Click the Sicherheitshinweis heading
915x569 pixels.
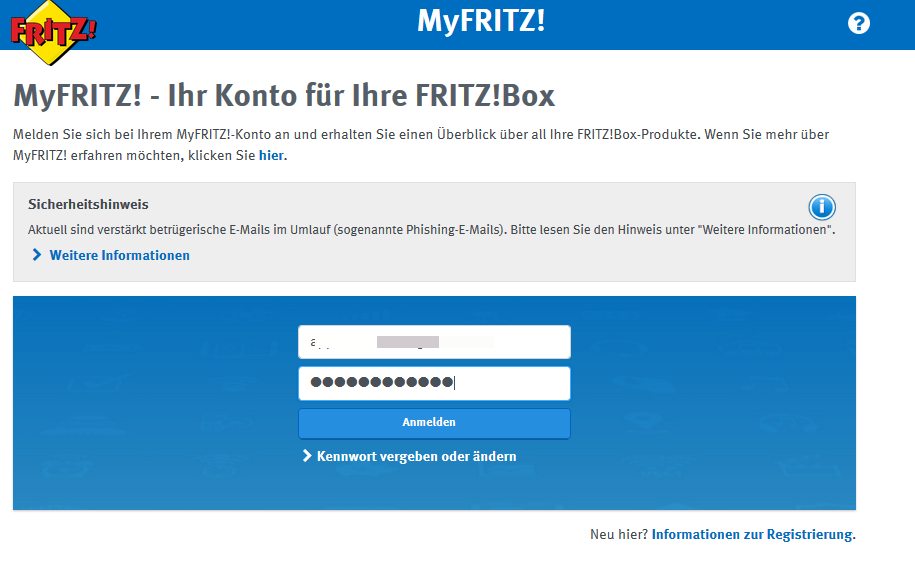pos(88,204)
